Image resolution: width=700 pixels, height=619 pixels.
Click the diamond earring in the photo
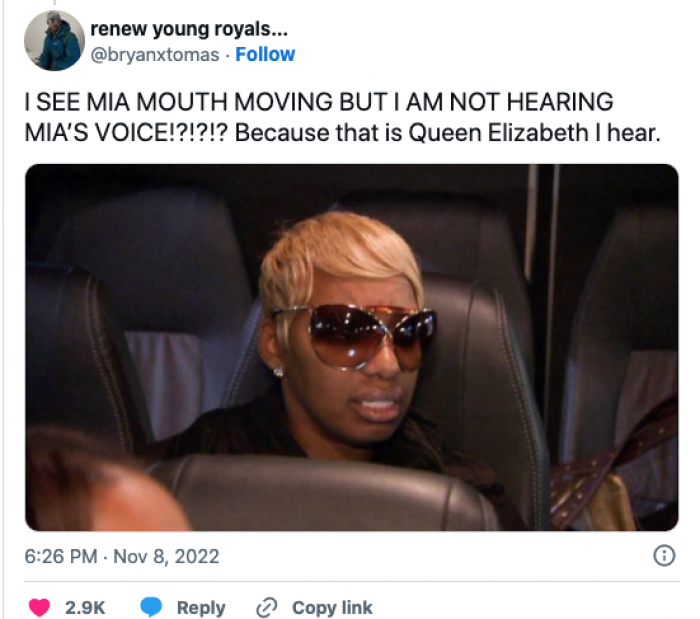(x=278, y=371)
